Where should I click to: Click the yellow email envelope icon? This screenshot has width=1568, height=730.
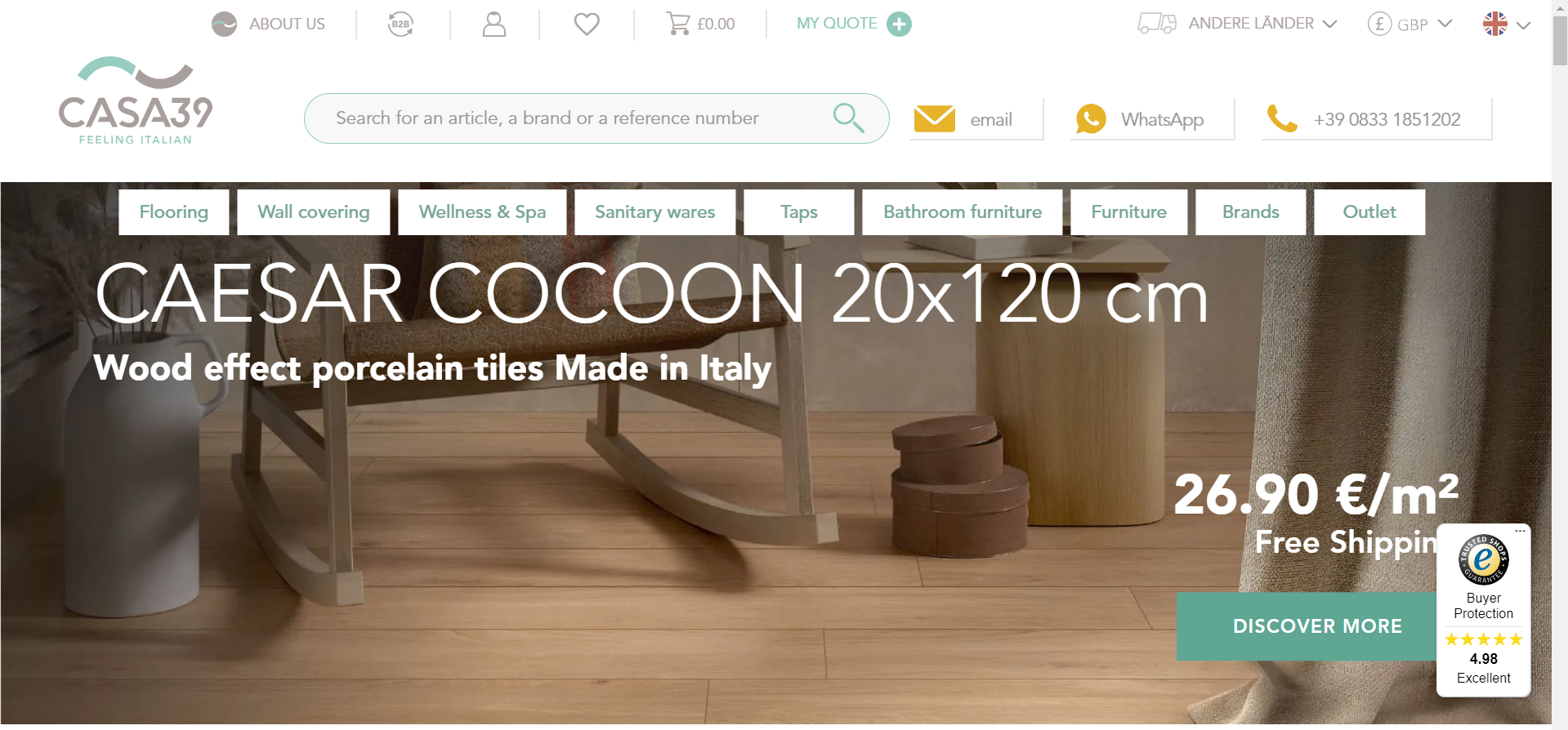click(x=934, y=119)
